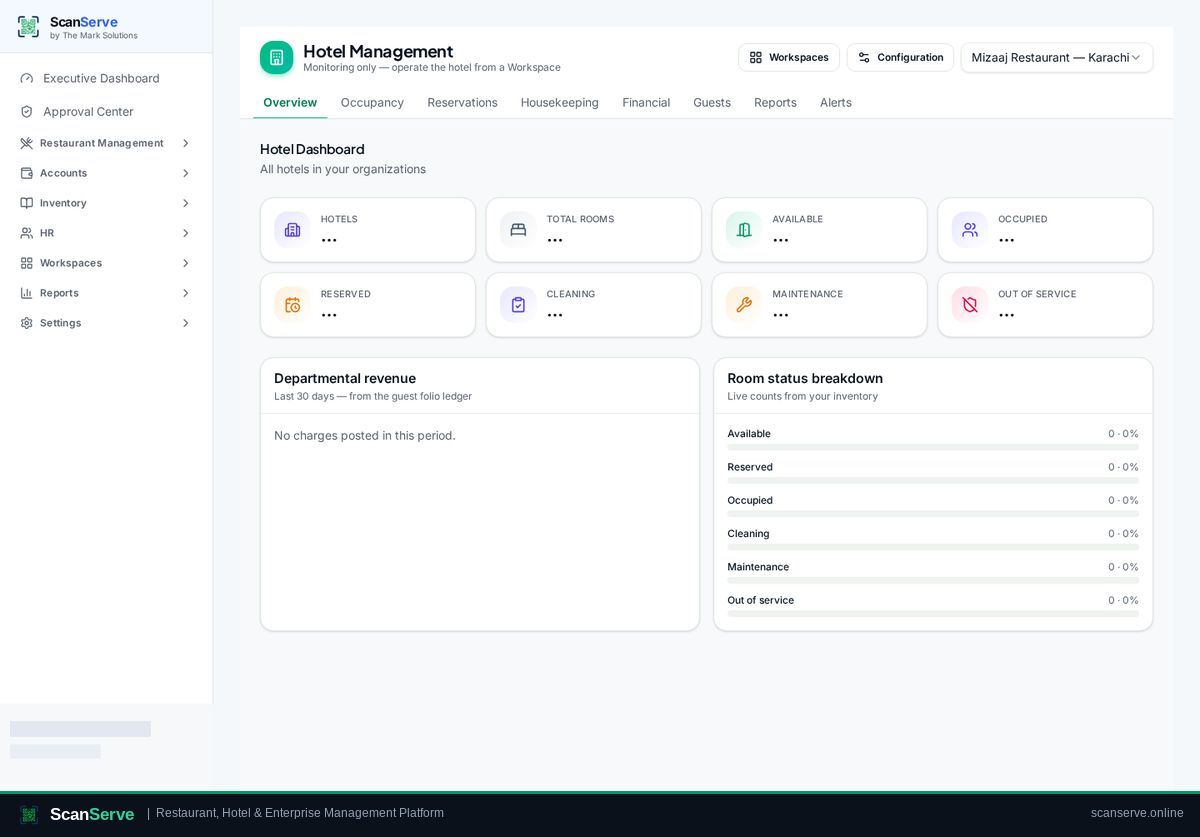The width and height of the screenshot is (1200, 837).
Task: Click the Maintenance stat card
Action: pos(820,305)
